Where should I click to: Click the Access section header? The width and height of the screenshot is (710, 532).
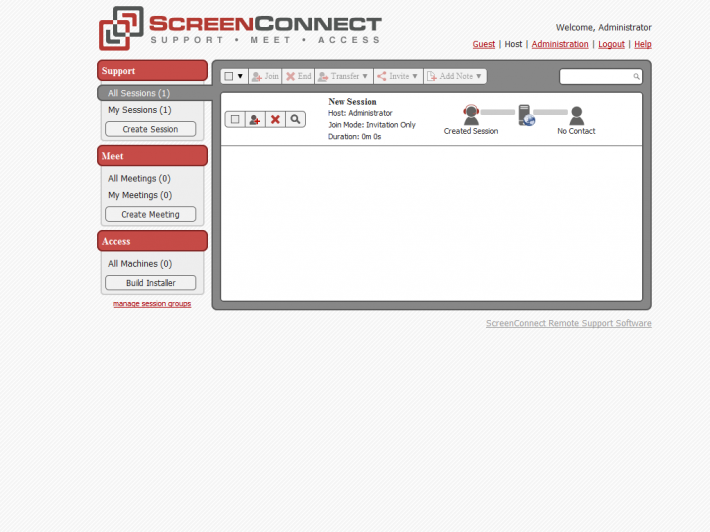(x=153, y=241)
